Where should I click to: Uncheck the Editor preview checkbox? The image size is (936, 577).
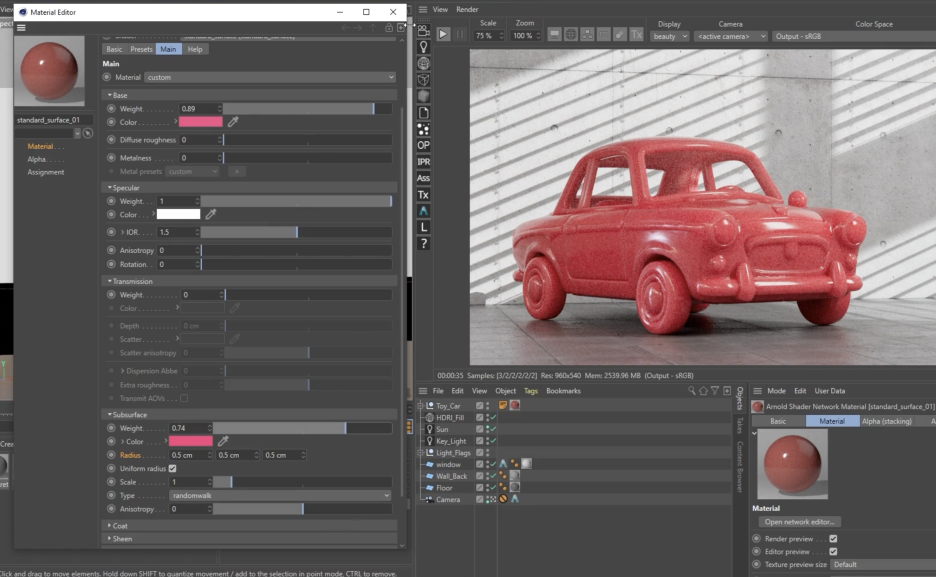(x=833, y=551)
